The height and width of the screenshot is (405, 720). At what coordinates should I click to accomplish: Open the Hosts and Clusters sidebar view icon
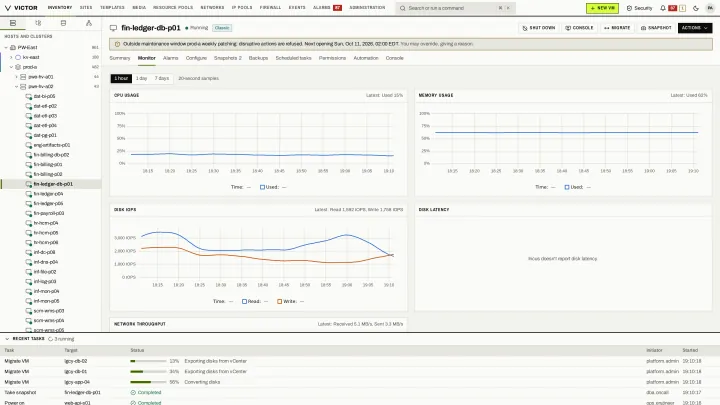click(x=13, y=23)
